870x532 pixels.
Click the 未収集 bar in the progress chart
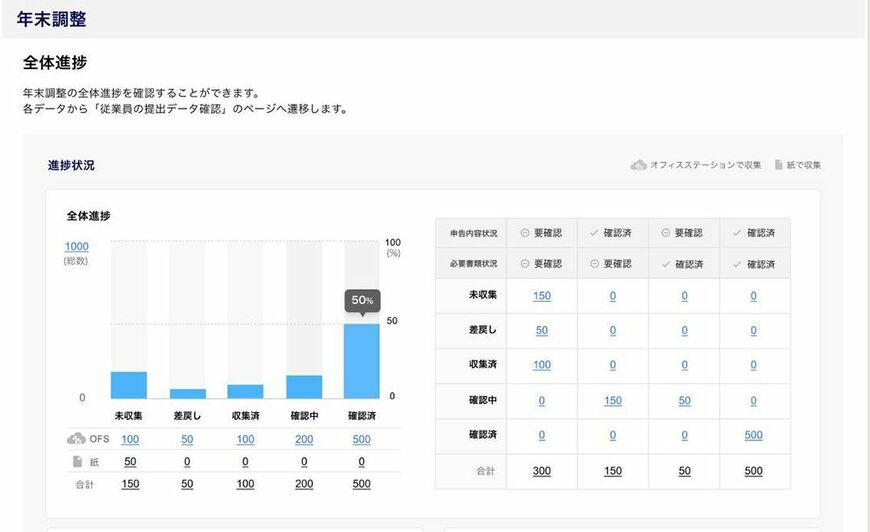click(x=129, y=385)
